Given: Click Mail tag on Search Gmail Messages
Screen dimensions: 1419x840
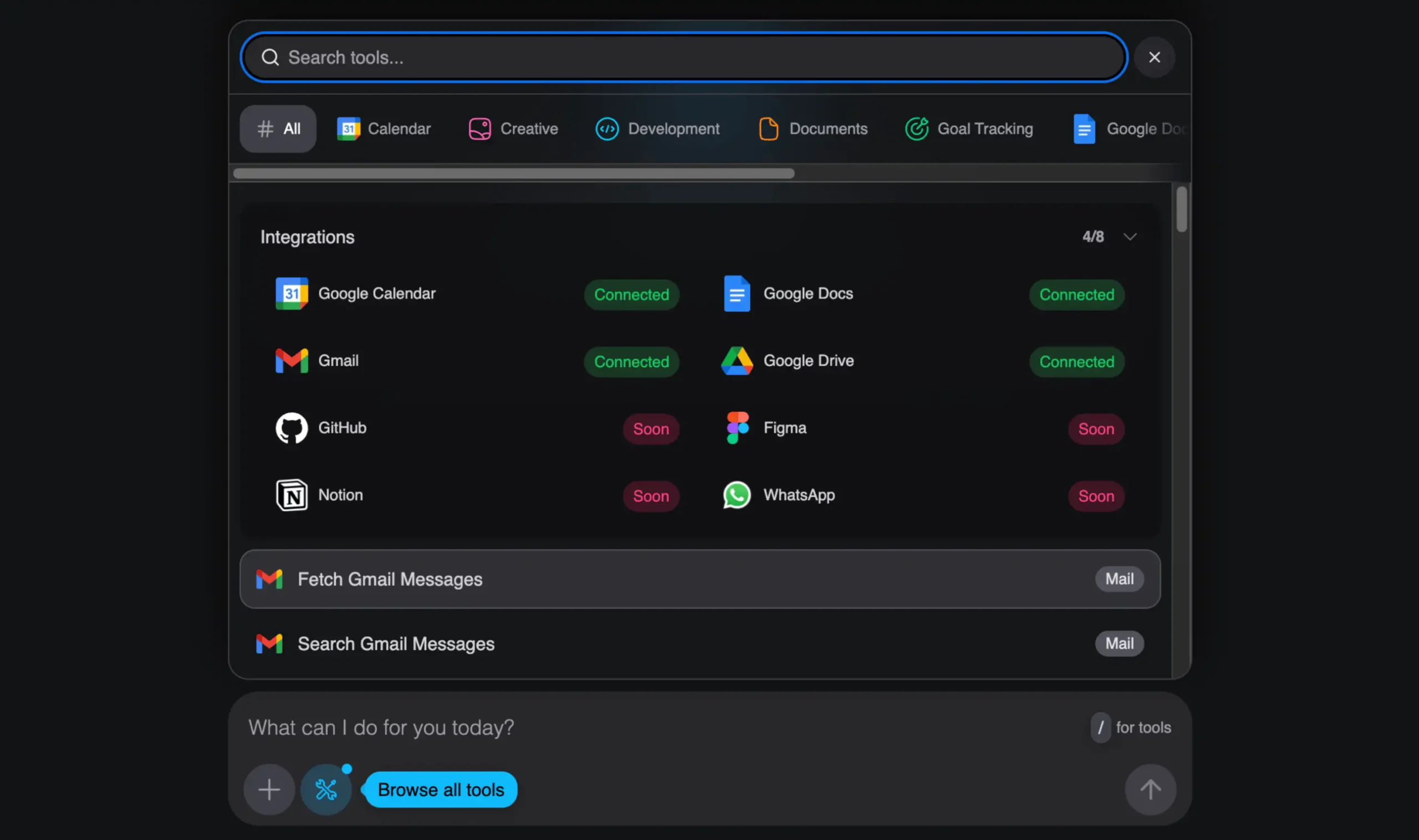Looking at the screenshot, I should click(1119, 644).
